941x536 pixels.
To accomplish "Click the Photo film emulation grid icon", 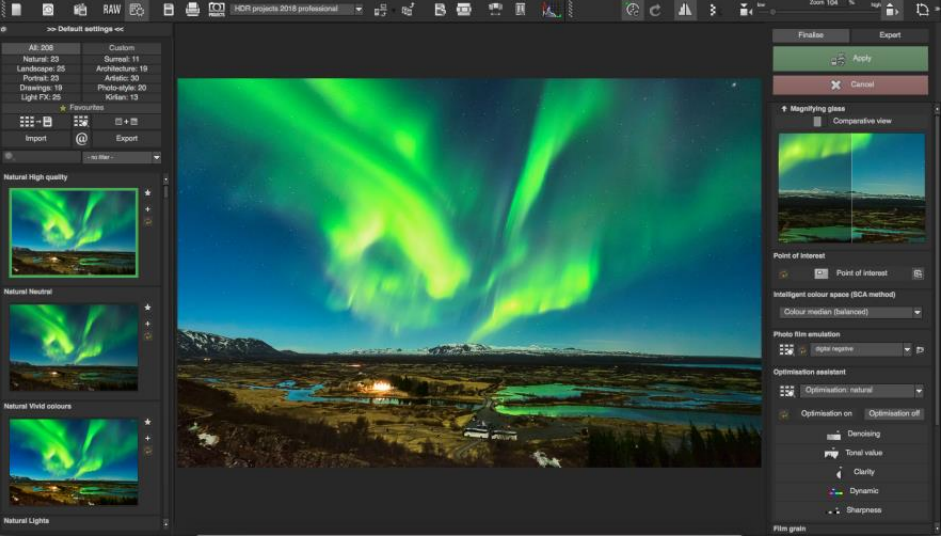I will 786,350.
